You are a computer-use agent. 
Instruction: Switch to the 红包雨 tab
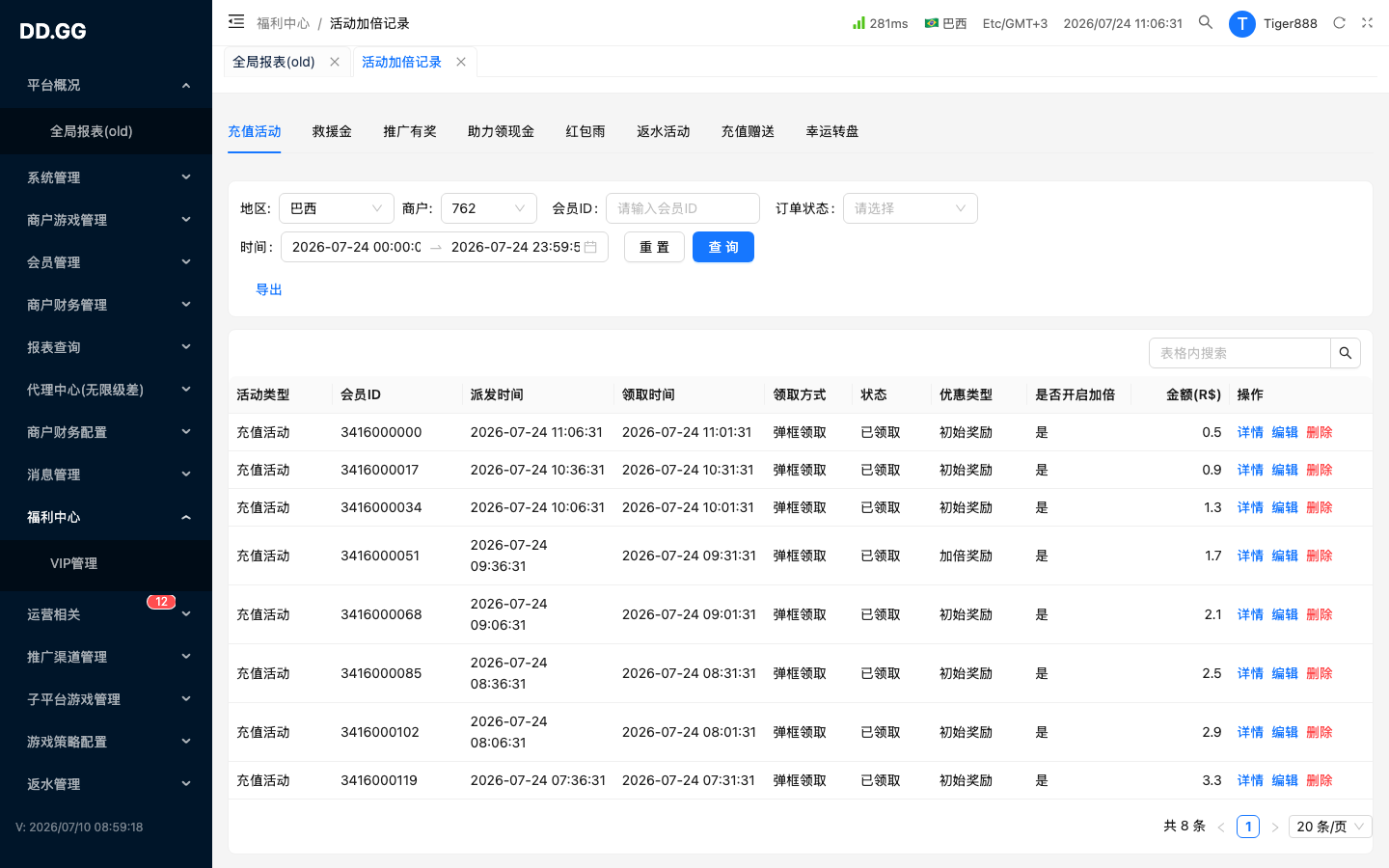point(586,131)
